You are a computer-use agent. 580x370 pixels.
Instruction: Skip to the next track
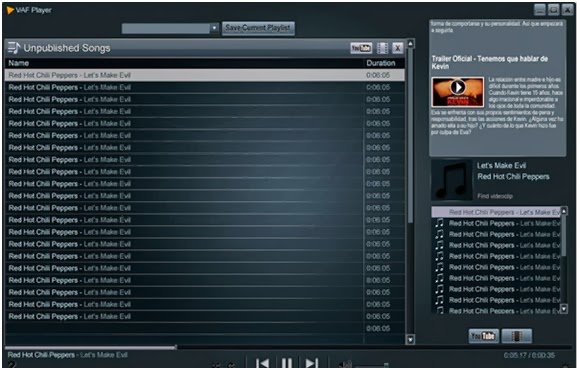[312, 363]
